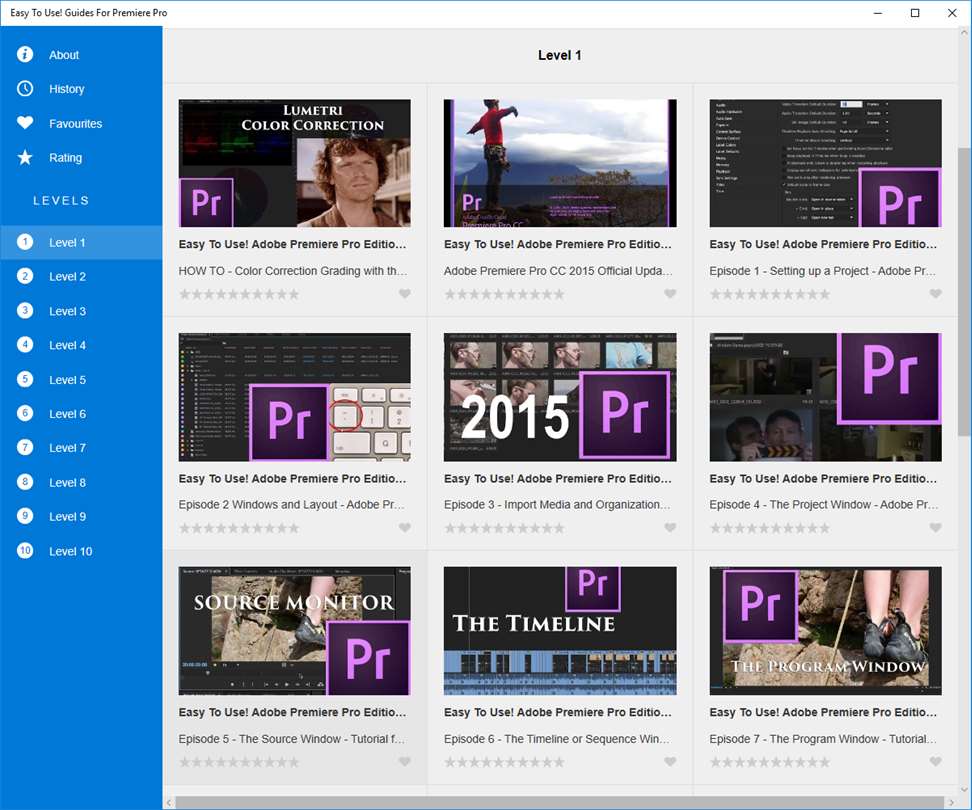This screenshot has height=810, width=972.
Task: Favourite Episode 5 The Source Window
Action: 405,762
